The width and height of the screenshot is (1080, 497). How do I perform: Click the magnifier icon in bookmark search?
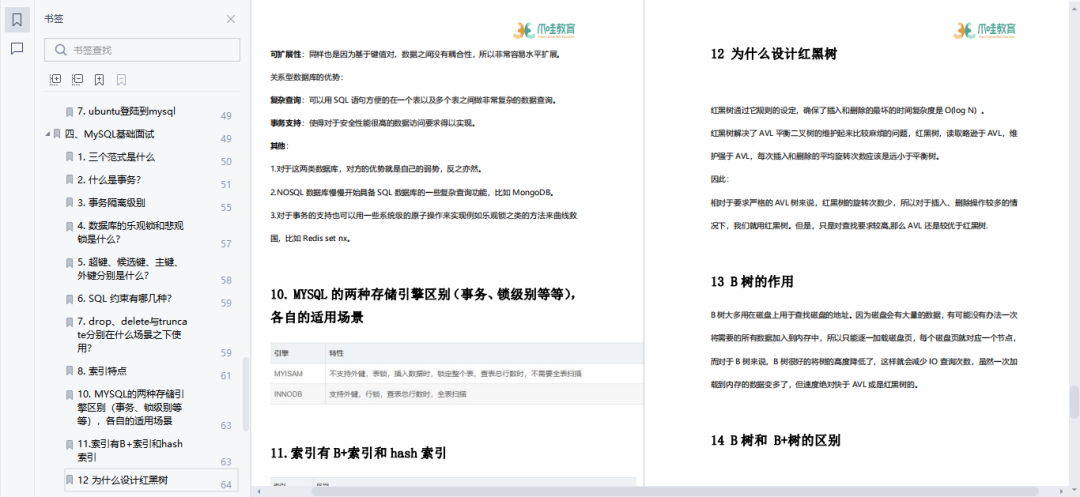[61, 50]
